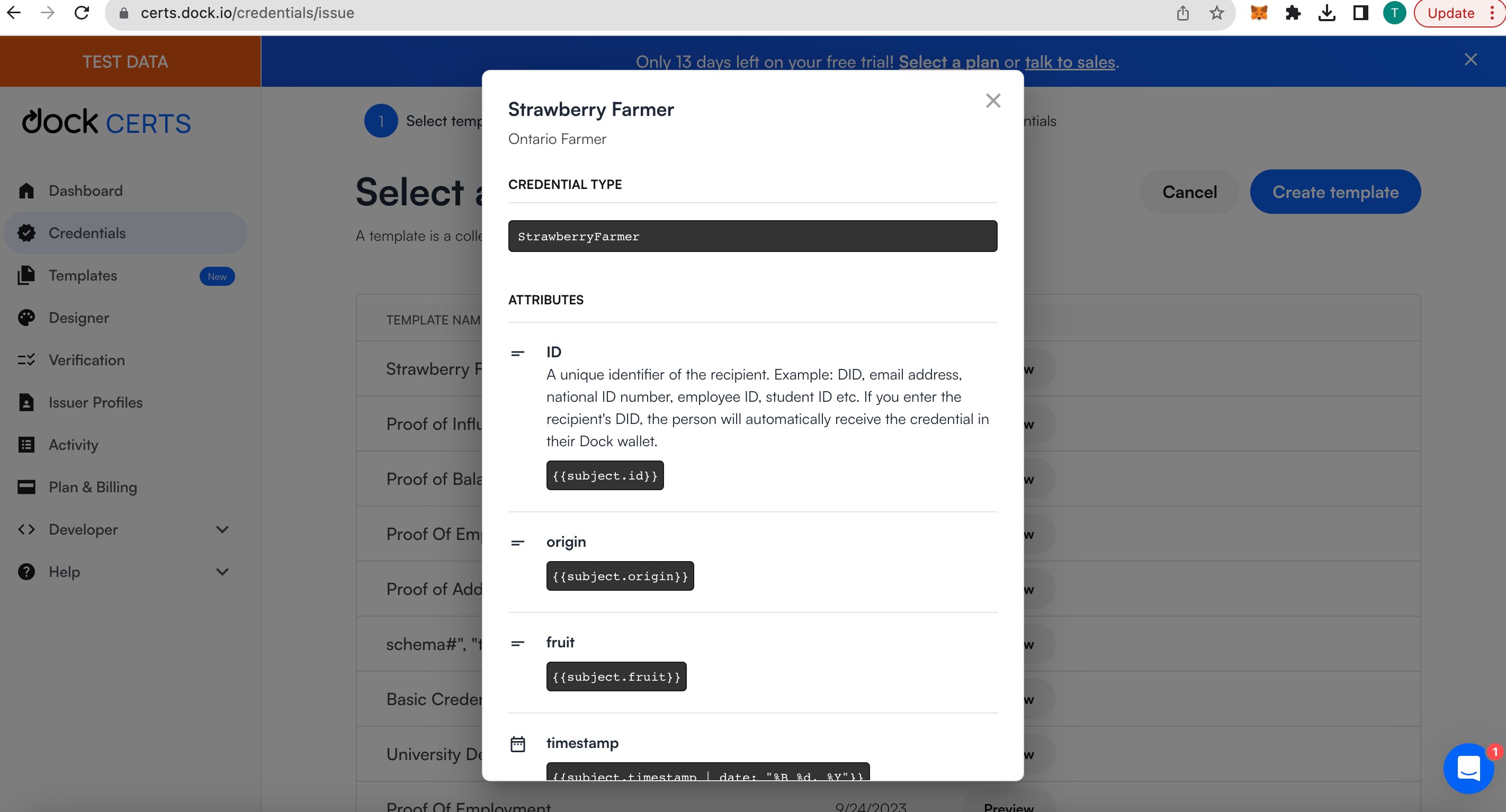The width and height of the screenshot is (1506, 812).
Task: Click the calendar icon next to timestamp
Action: click(518, 744)
